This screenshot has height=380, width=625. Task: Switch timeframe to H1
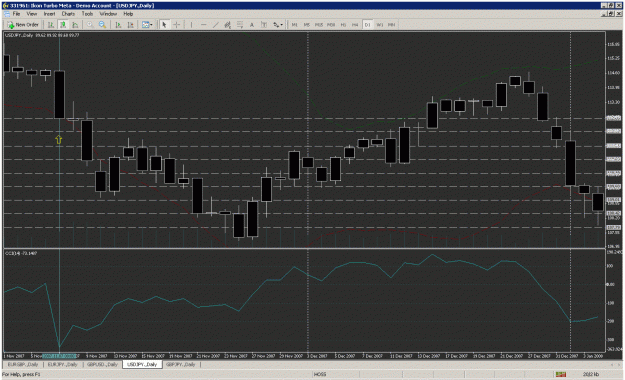point(343,25)
